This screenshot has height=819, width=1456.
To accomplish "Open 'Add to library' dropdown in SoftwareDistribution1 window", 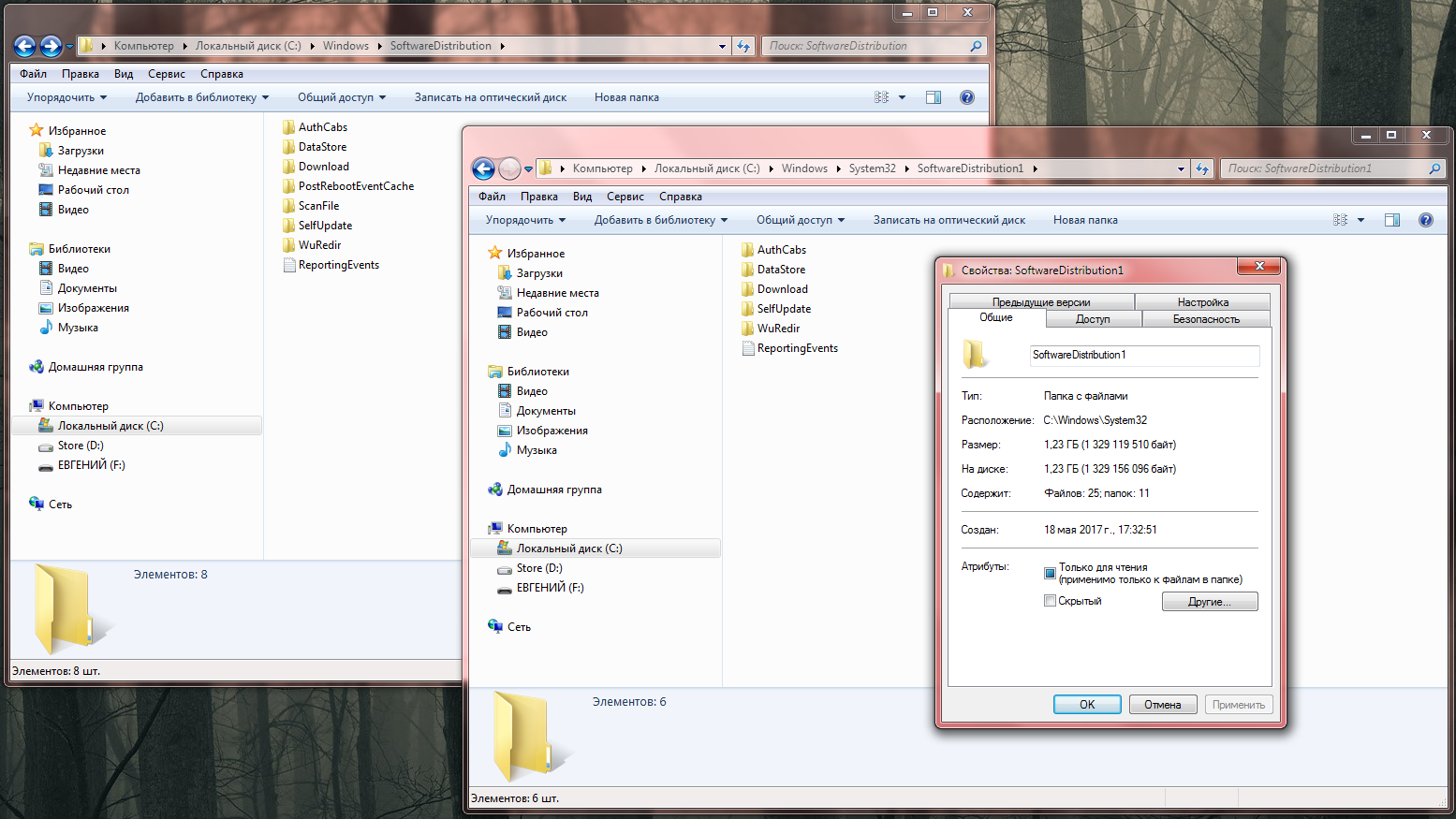I will [660, 220].
